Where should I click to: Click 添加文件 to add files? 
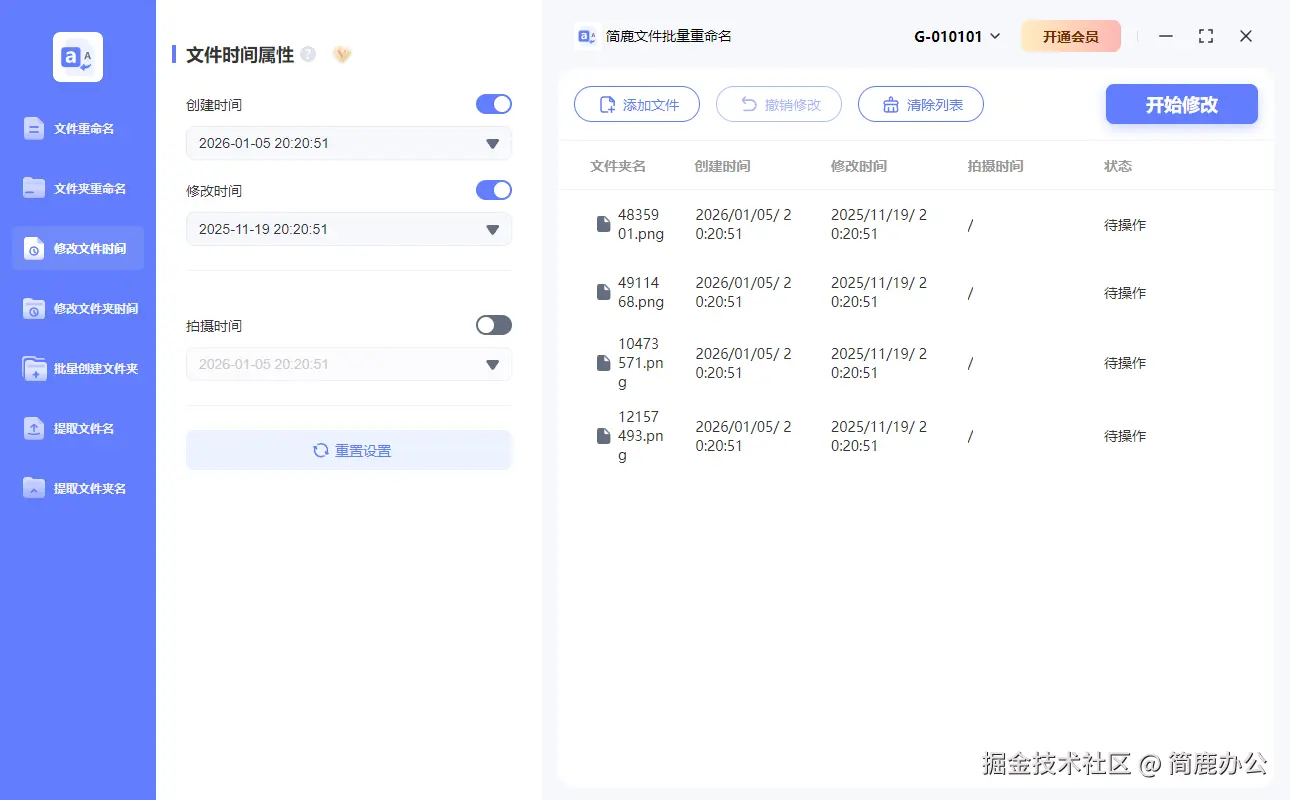(637, 104)
